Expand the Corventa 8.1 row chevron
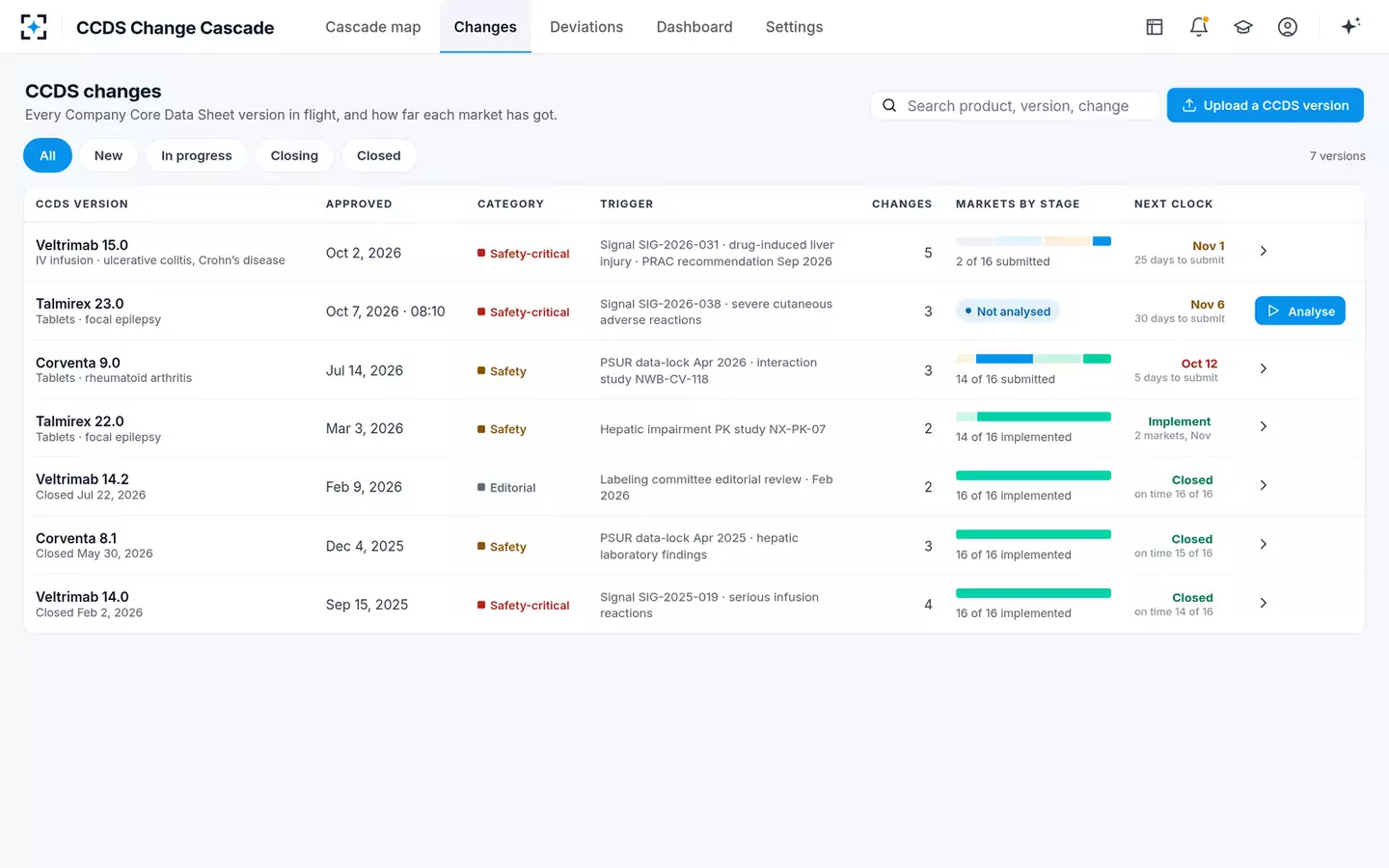The width and height of the screenshot is (1389, 868). tap(1264, 544)
